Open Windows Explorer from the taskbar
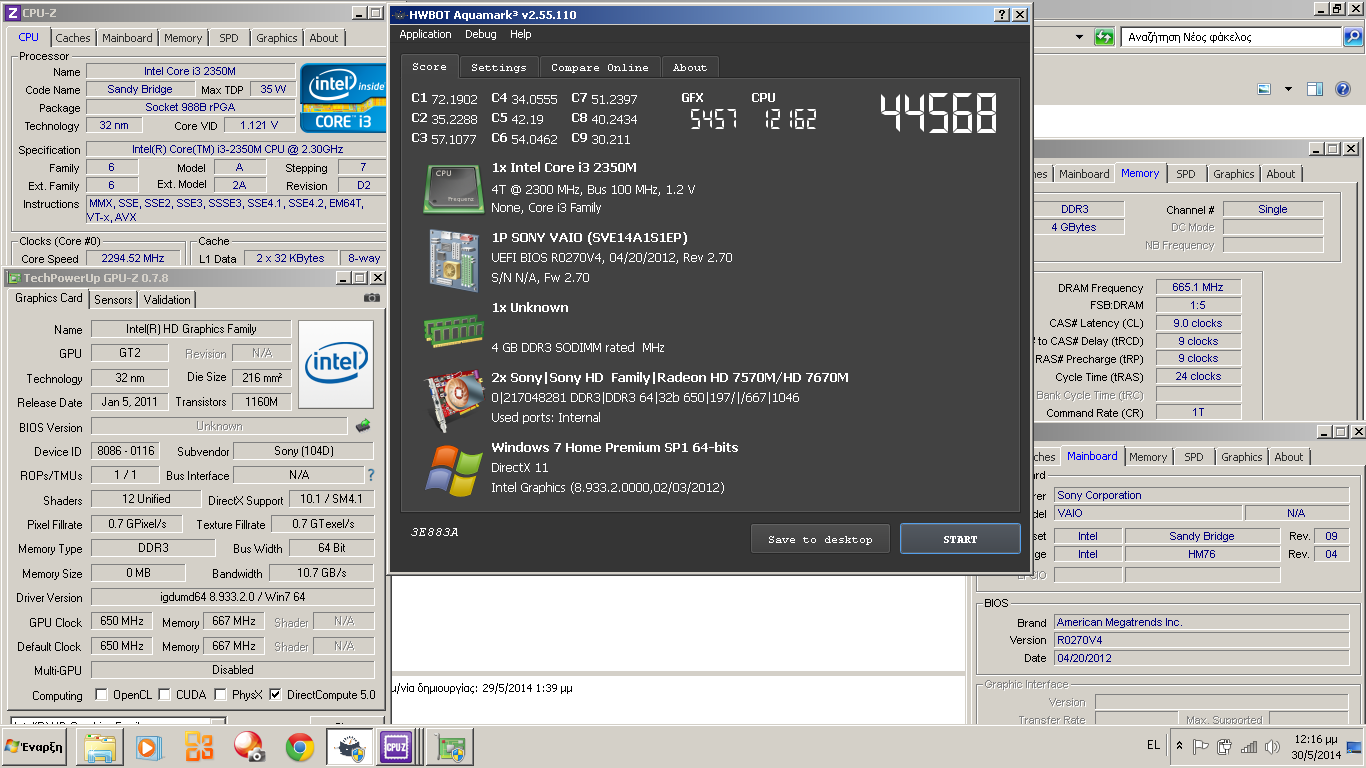This screenshot has width=1366, height=768. pos(99,747)
